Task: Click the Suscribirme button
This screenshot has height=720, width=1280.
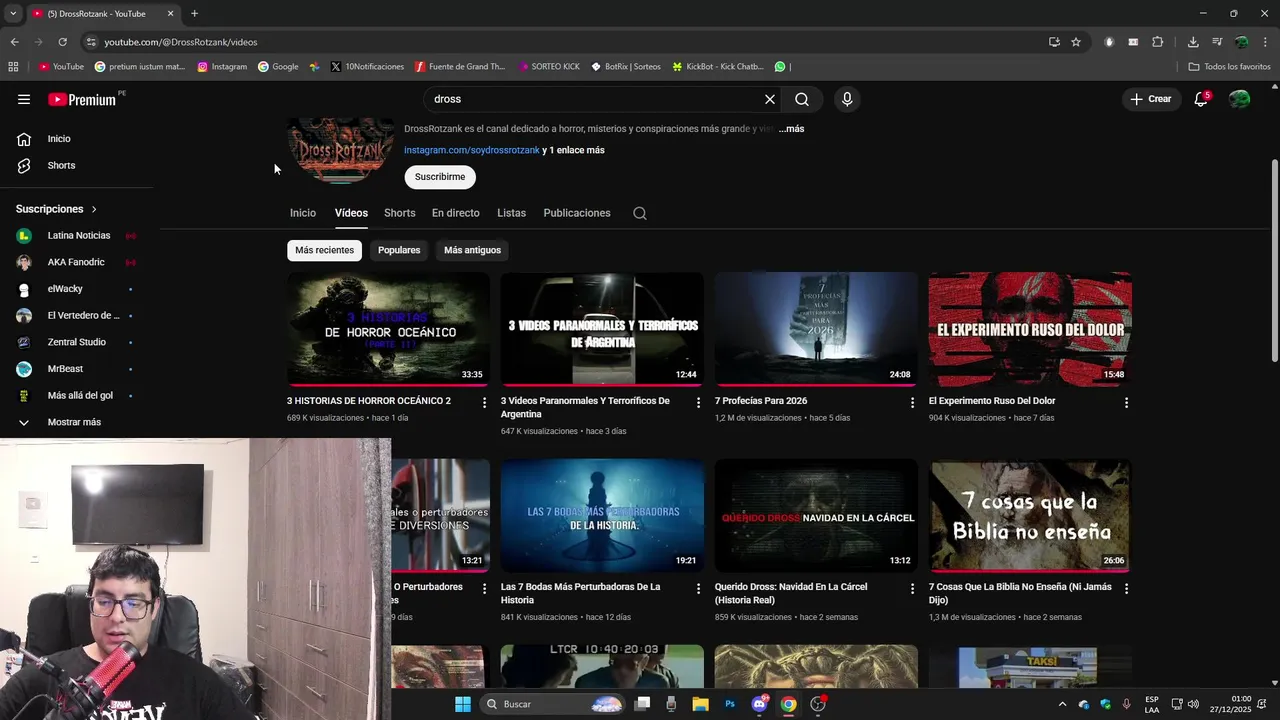Action: point(440,177)
